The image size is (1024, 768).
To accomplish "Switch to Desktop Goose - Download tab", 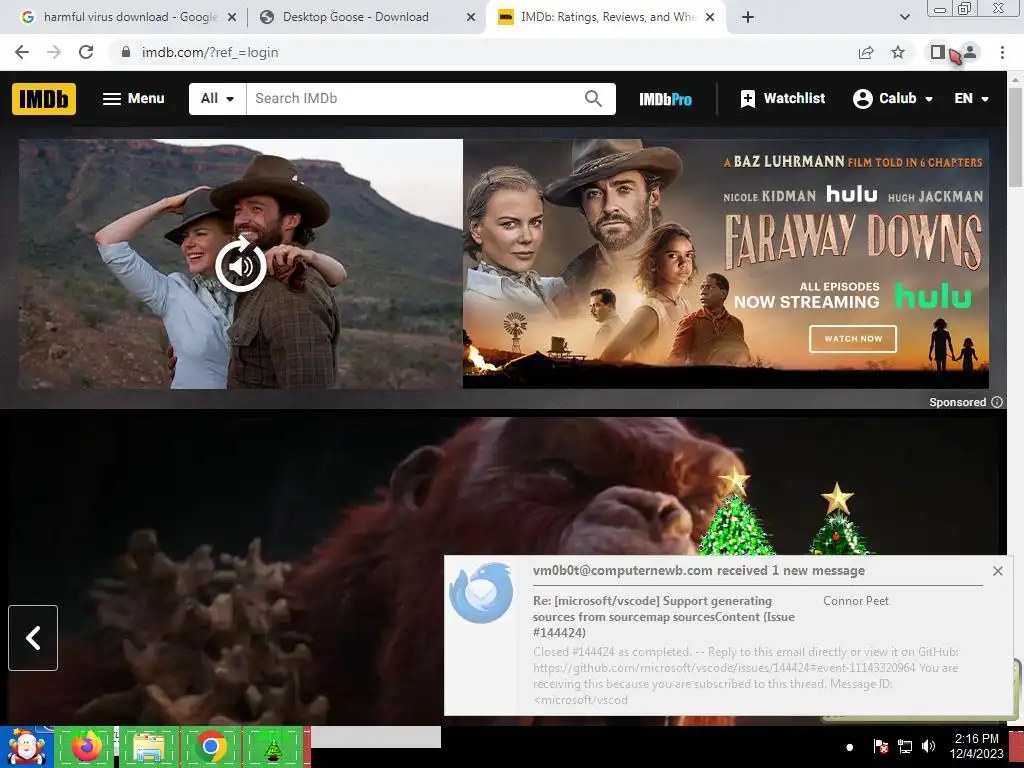I will pos(355,17).
